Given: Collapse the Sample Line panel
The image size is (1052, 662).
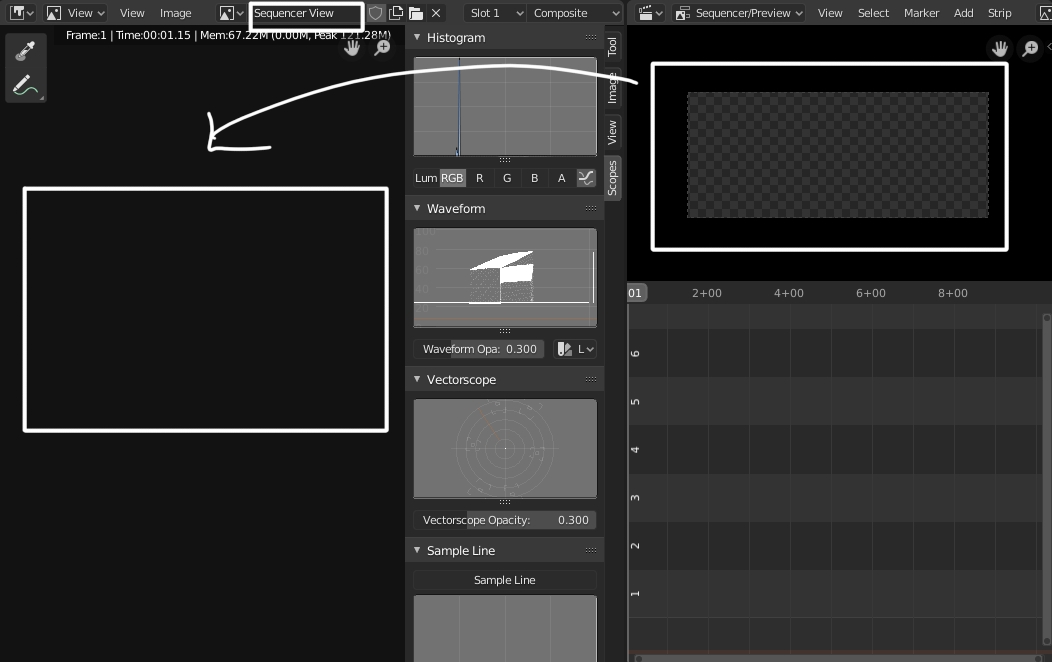Looking at the screenshot, I should 417,551.
